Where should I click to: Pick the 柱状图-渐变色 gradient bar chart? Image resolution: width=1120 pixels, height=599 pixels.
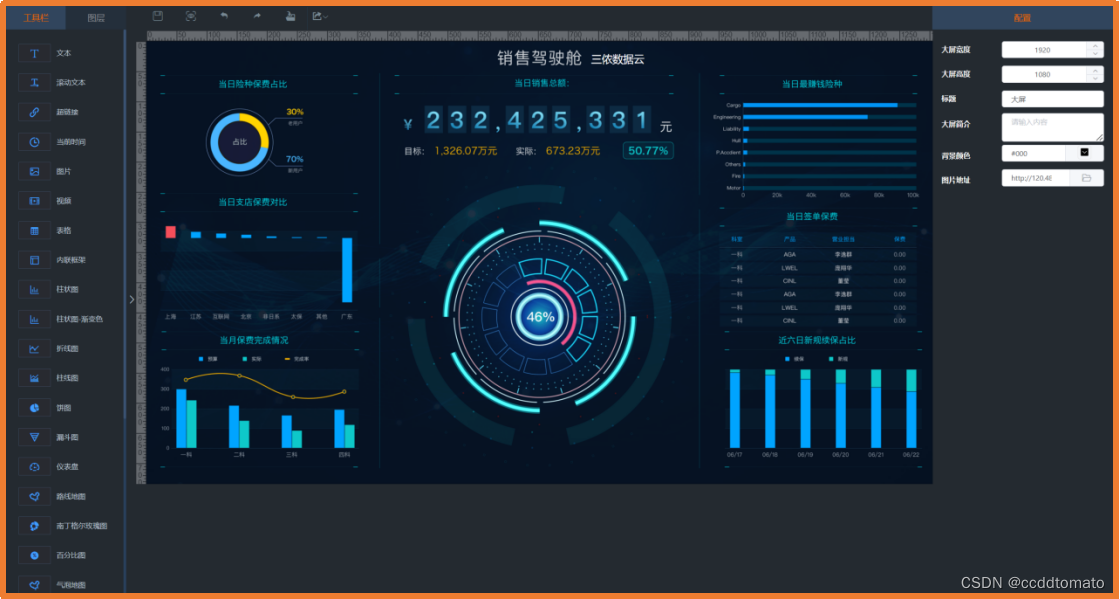click(34, 319)
